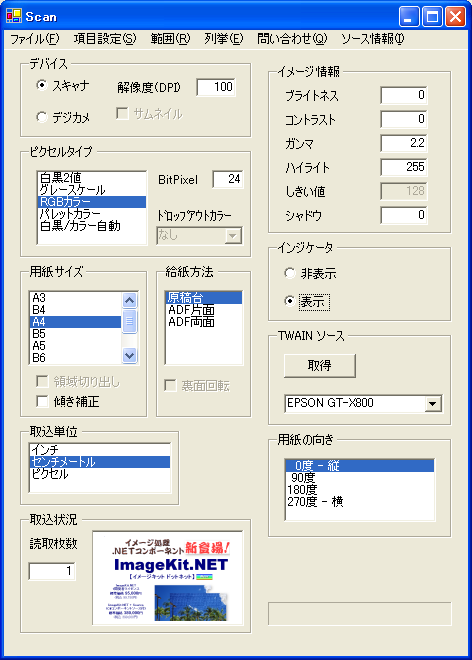Screen dimensions: 472x660
Task: Click scroll up arrow in 用紙サイズ list
Action: click(129, 300)
